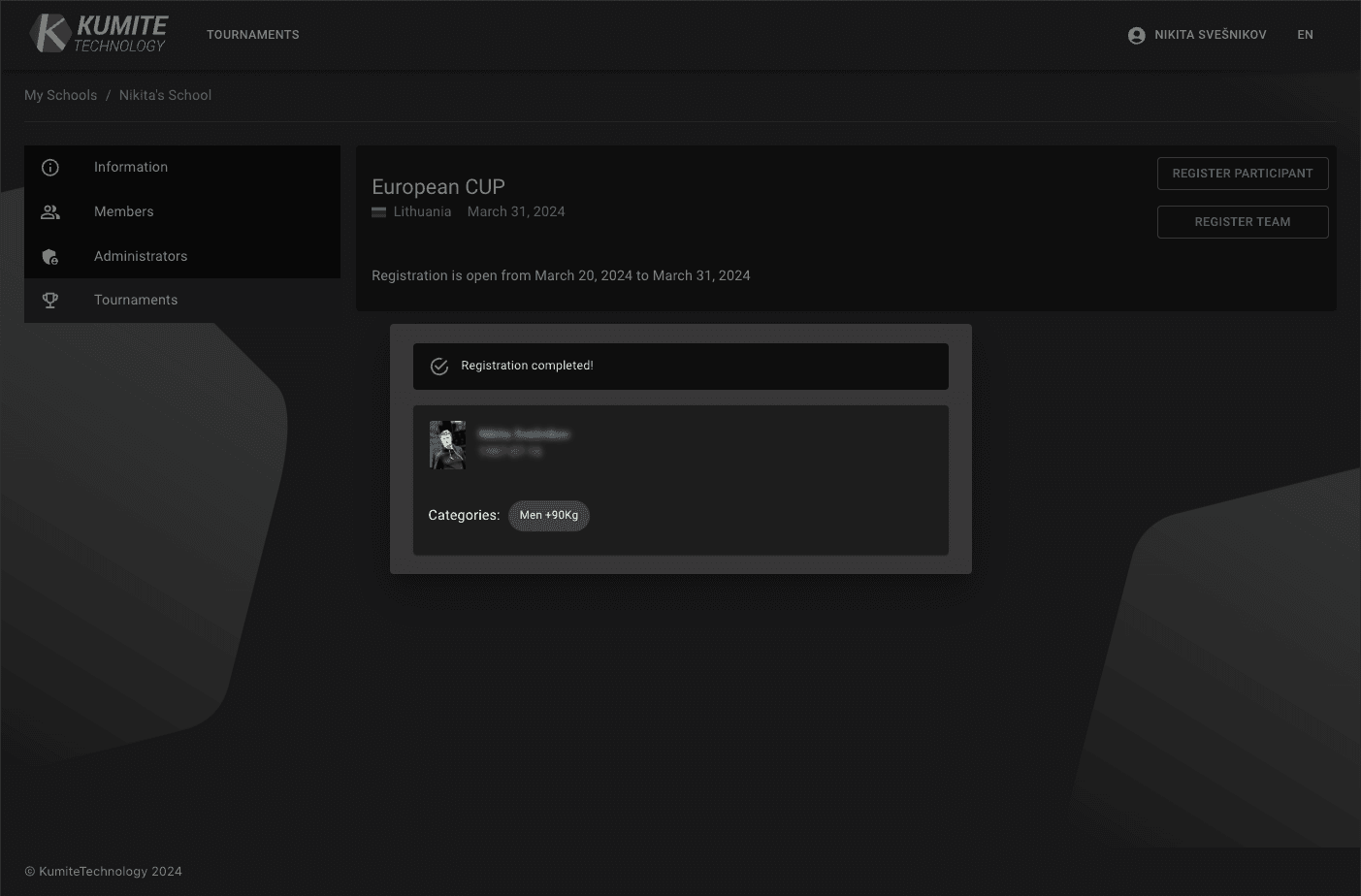Screen dimensions: 1361x896
Task: Open the Administrators sidebar section
Action: [141, 256]
